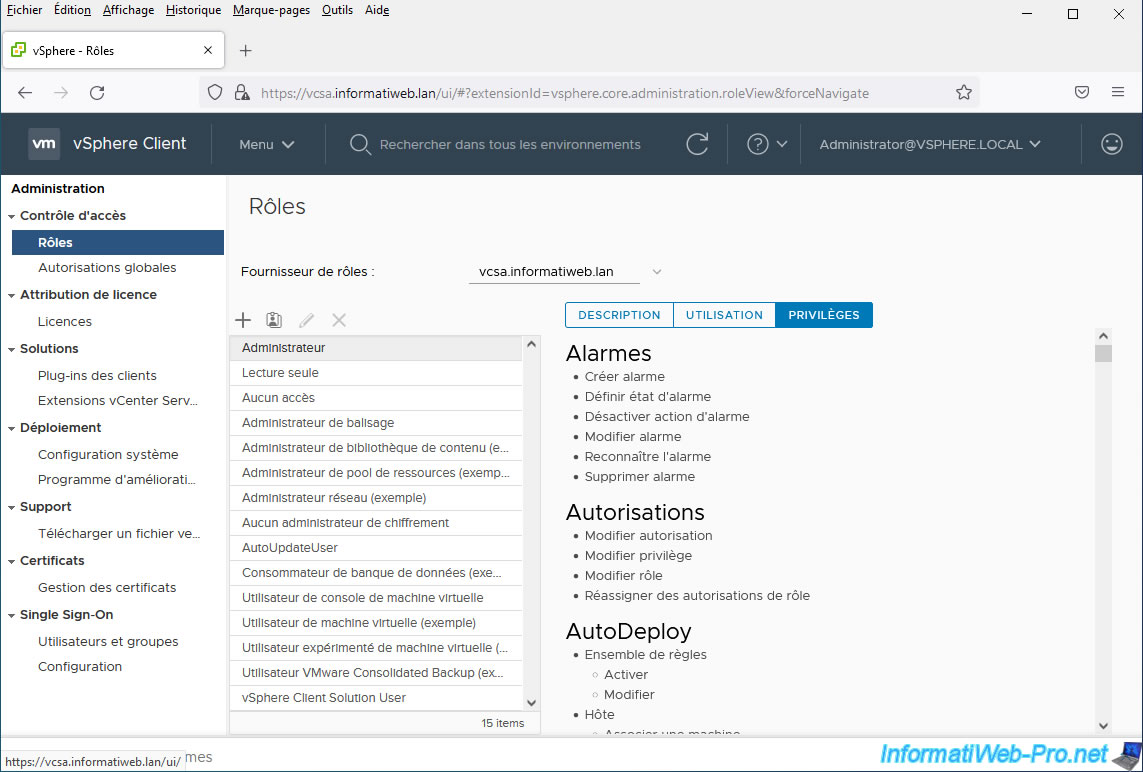Select Aucun administrateur de chiffrement role
The image size is (1143, 772).
(376, 523)
